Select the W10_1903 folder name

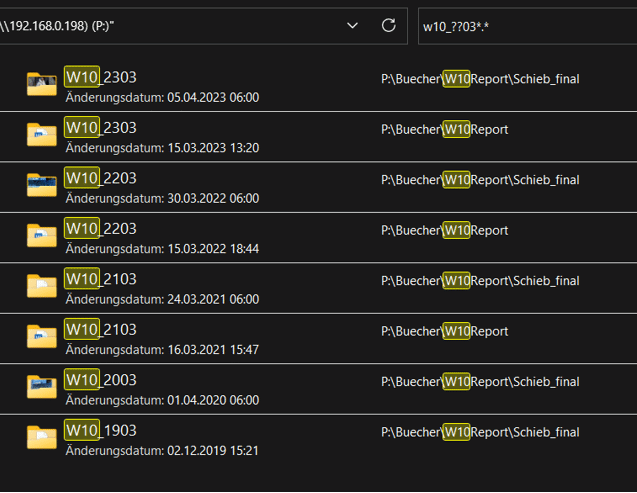(x=100, y=430)
